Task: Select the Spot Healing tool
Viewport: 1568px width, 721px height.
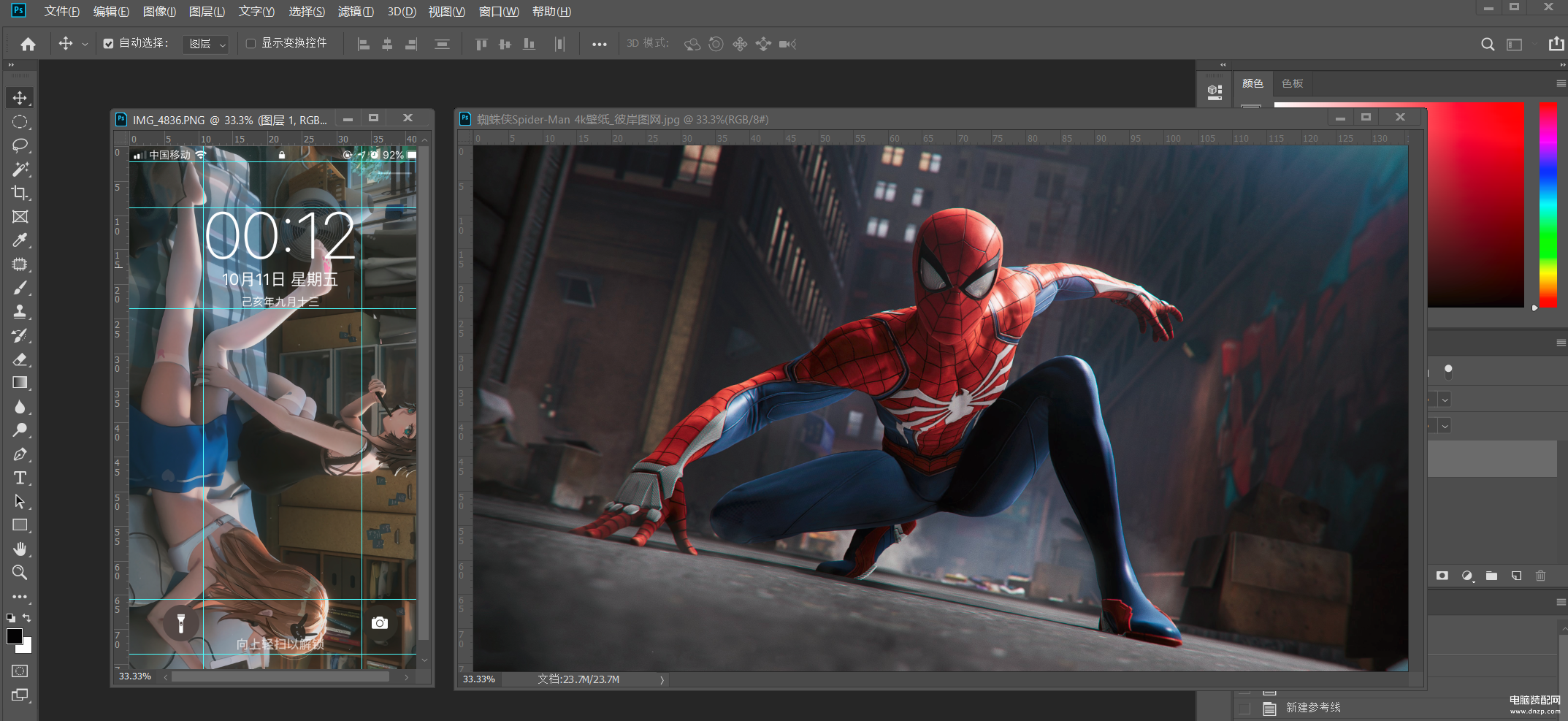Action: 20,264
